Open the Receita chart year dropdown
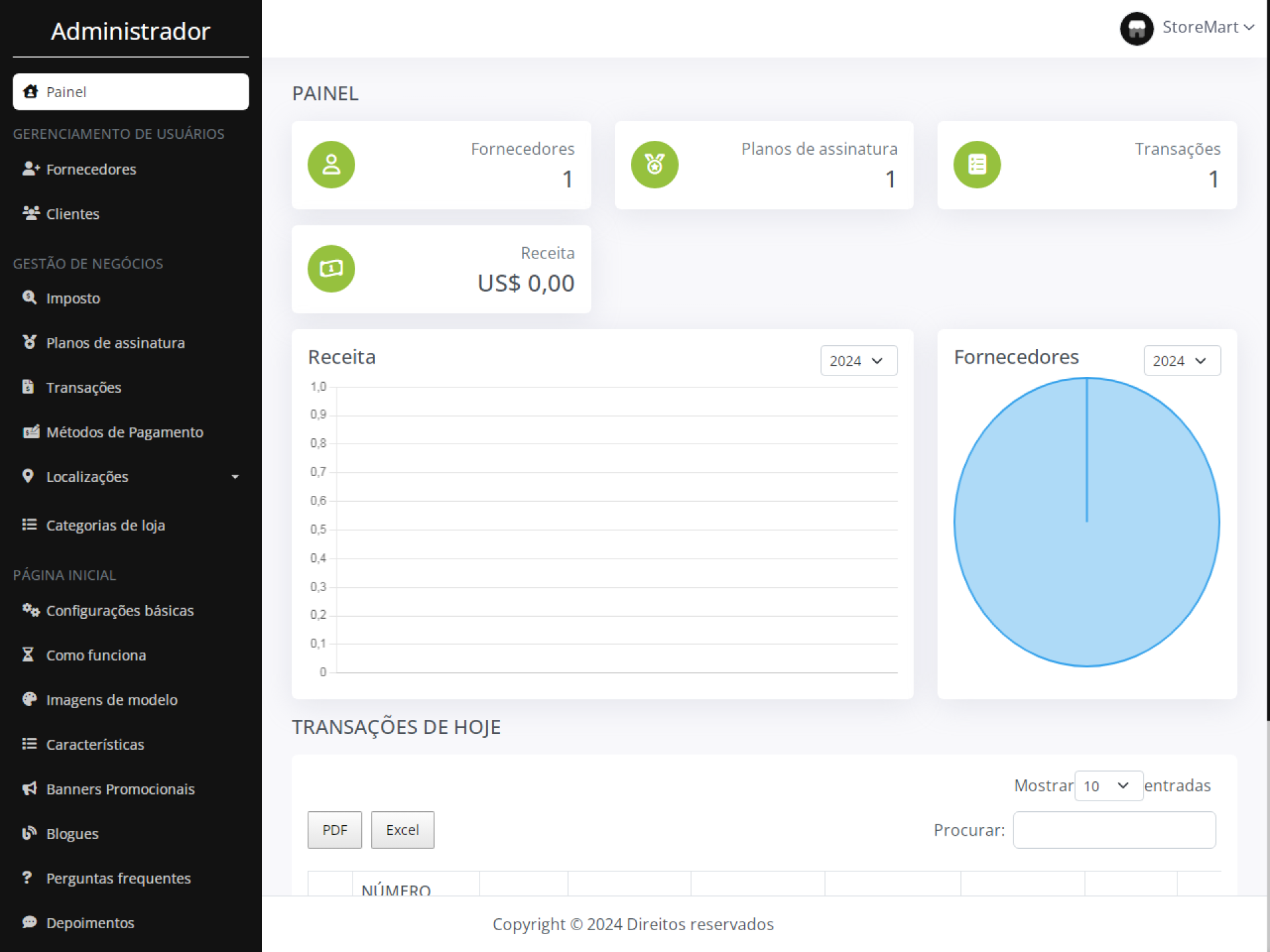The width and height of the screenshot is (1270, 952). click(858, 361)
